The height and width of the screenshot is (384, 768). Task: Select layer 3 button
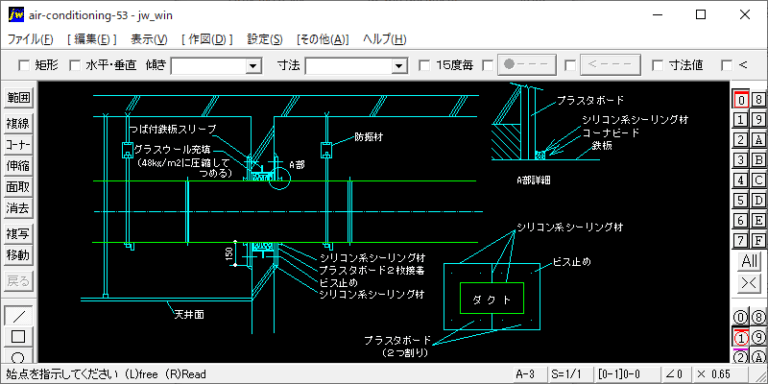741,160
